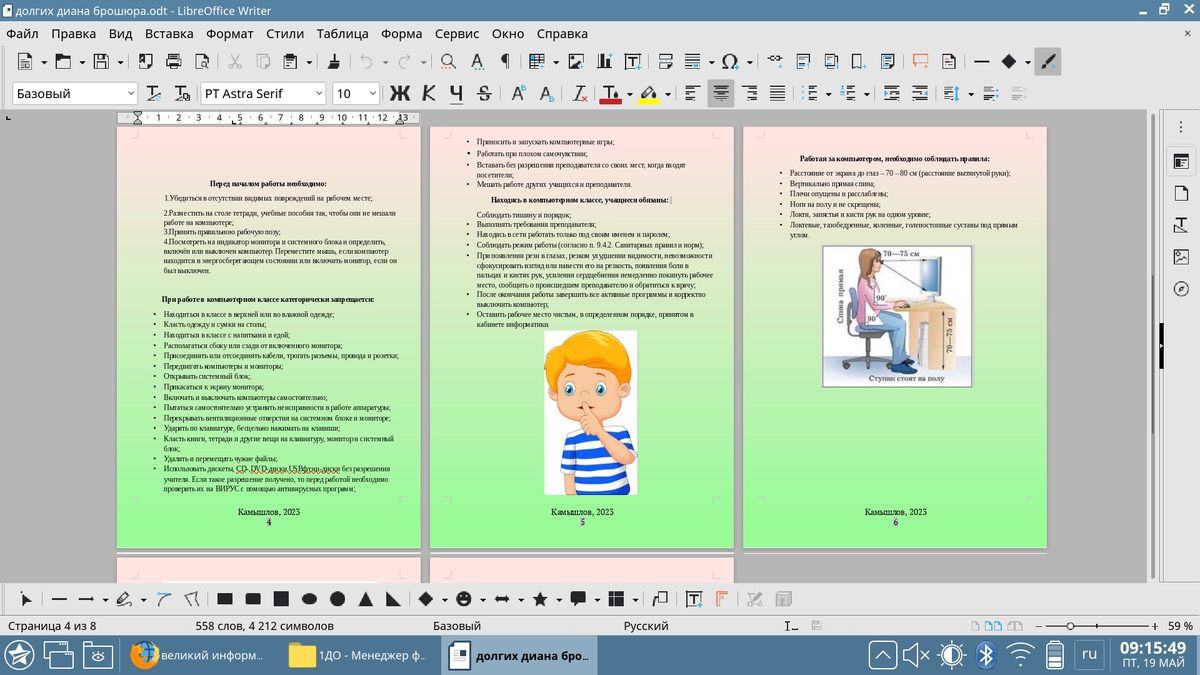The height and width of the screenshot is (675, 1200).
Task: Open the Таблица menu
Action: pos(343,33)
